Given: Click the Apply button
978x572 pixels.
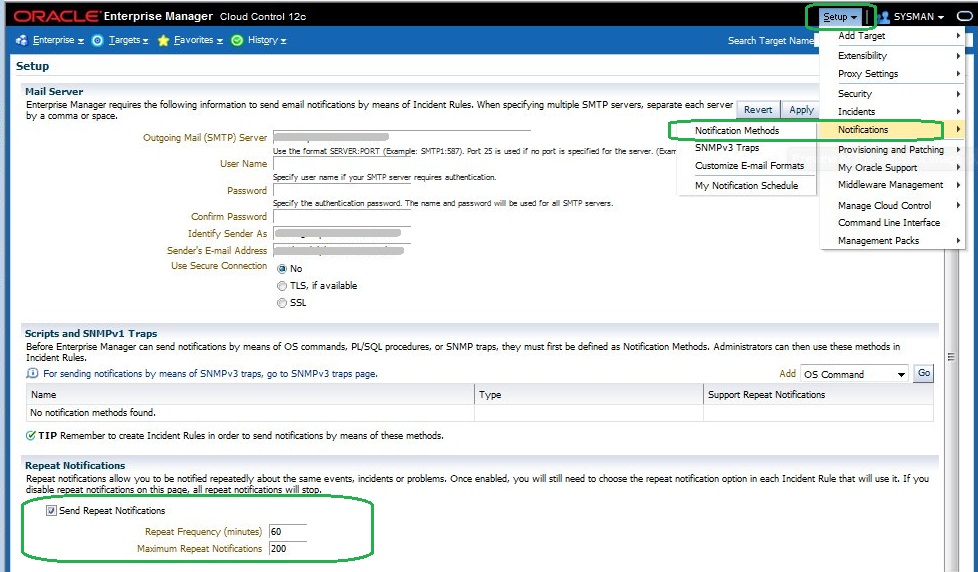Looking at the screenshot, I should (801, 110).
